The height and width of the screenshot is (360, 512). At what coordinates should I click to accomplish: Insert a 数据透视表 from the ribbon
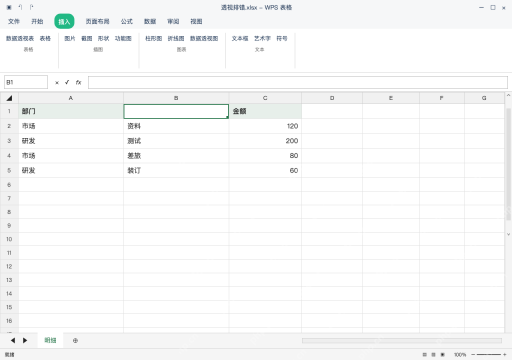click(x=20, y=38)
